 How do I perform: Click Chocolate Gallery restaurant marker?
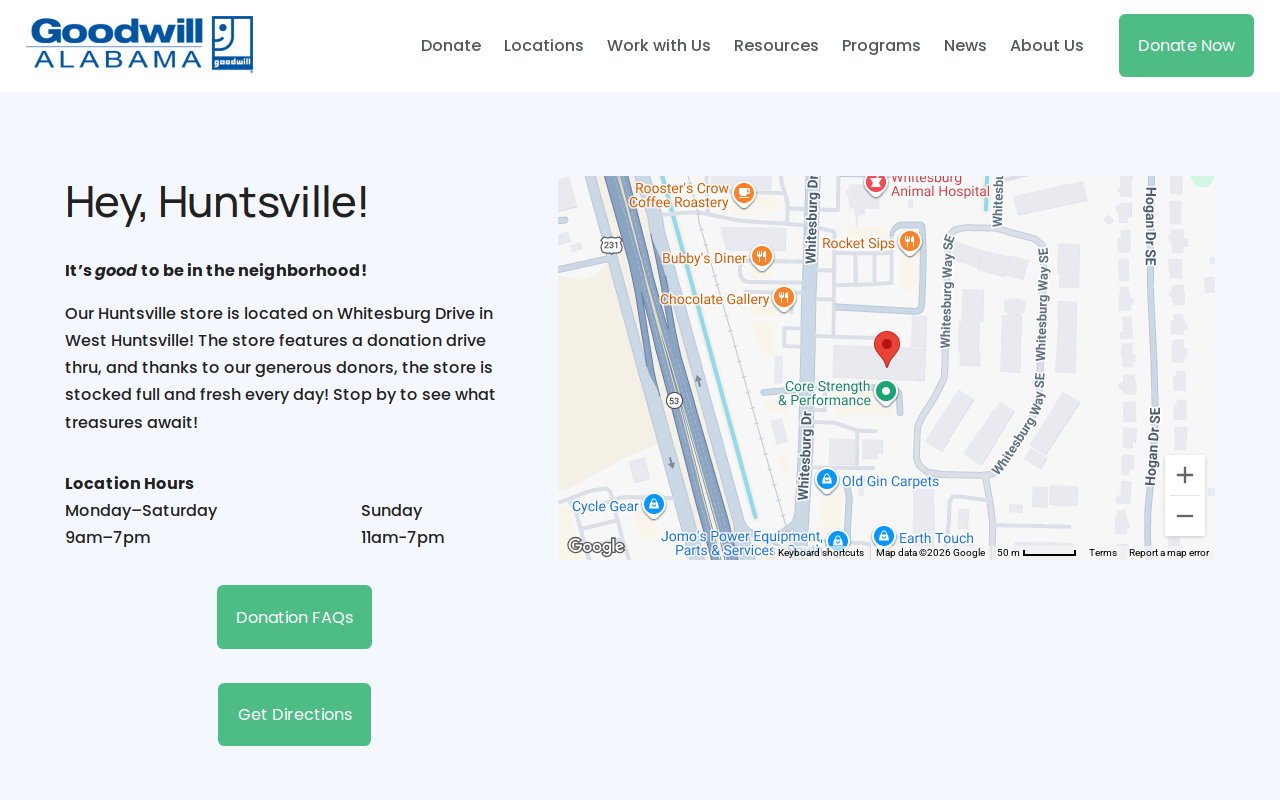(784, 297)
